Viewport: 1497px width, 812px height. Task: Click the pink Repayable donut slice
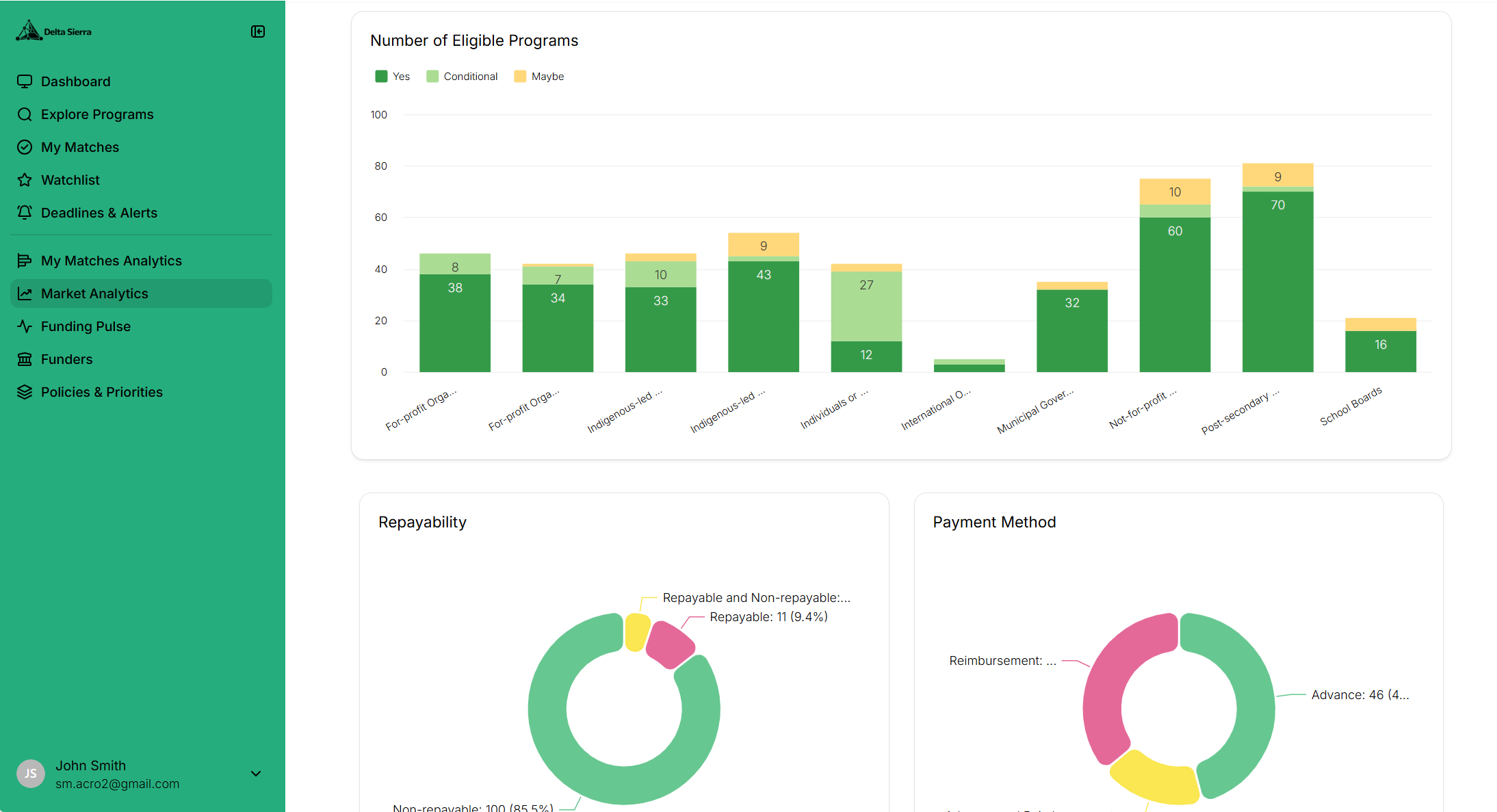point(670,644)
